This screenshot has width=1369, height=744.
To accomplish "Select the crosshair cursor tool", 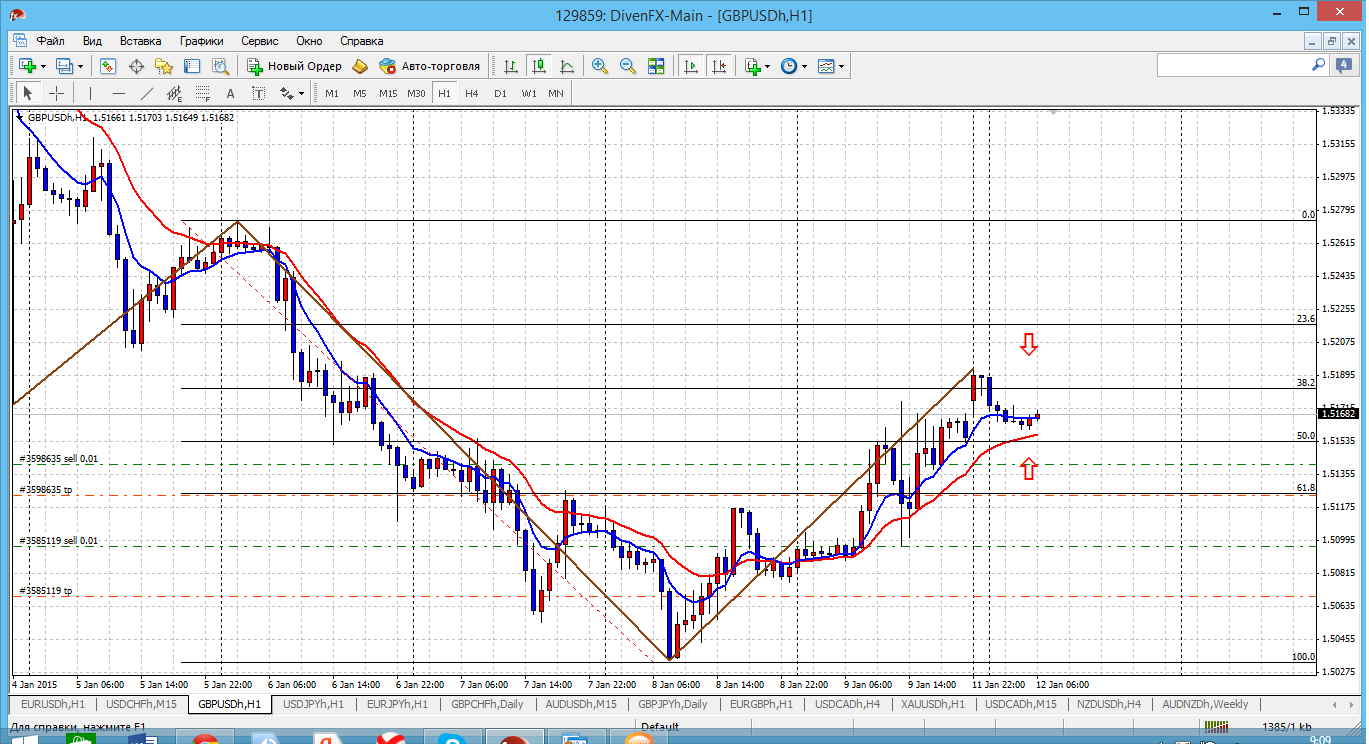I will pyautogui.click(x=57, y=93).
